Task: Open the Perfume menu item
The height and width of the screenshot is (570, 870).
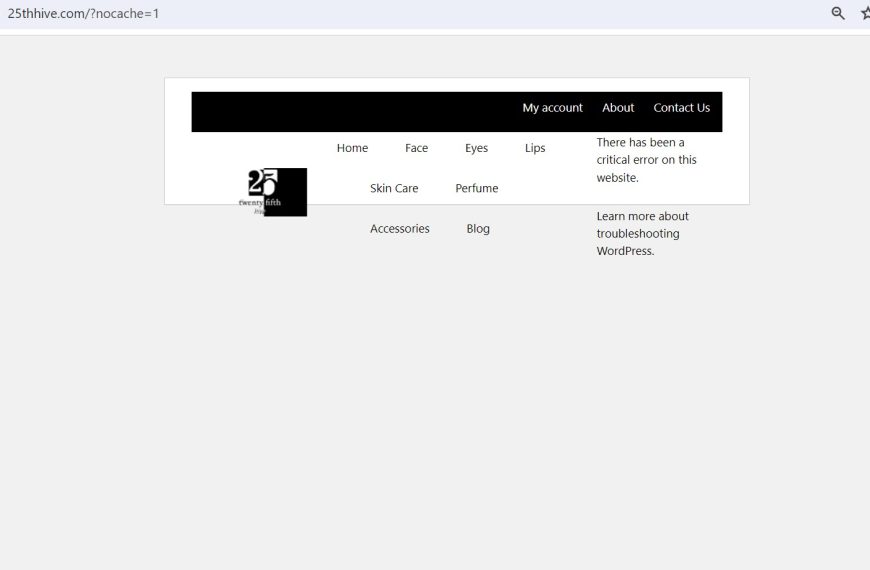Action: (477, 188)
